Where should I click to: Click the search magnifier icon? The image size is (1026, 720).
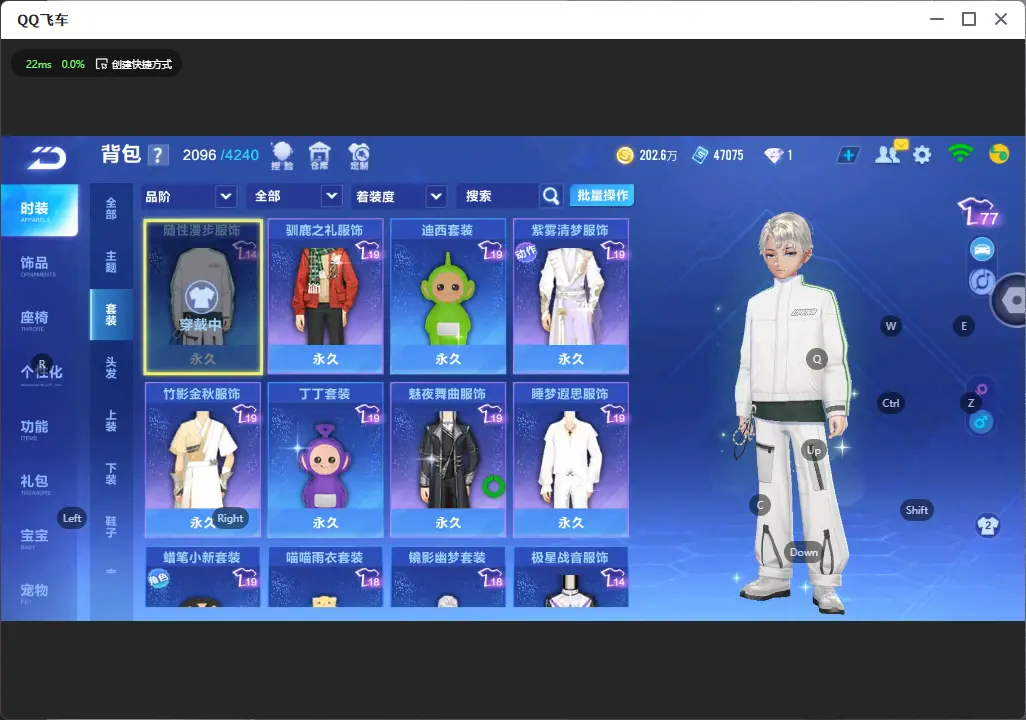(551, 196)
